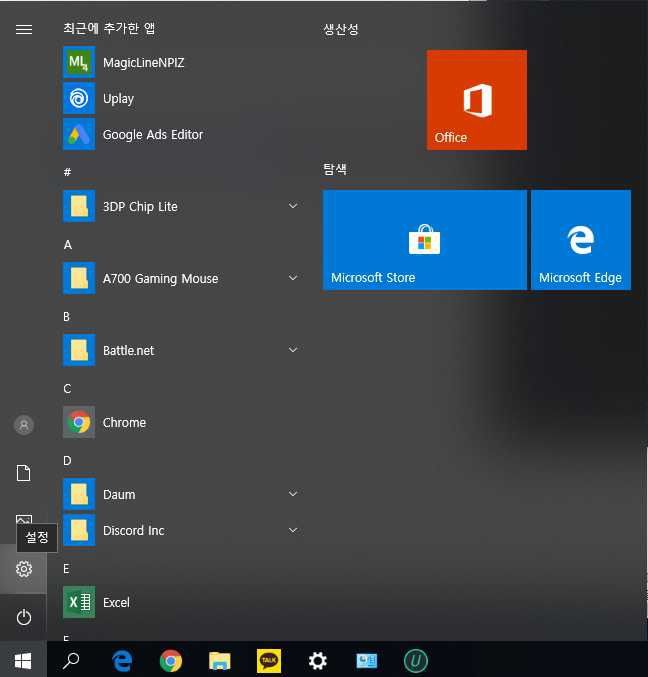The width and height of the screenshot is (648, 677).
Task: Click the '탐색' tile group title
Action: (335, 169)
